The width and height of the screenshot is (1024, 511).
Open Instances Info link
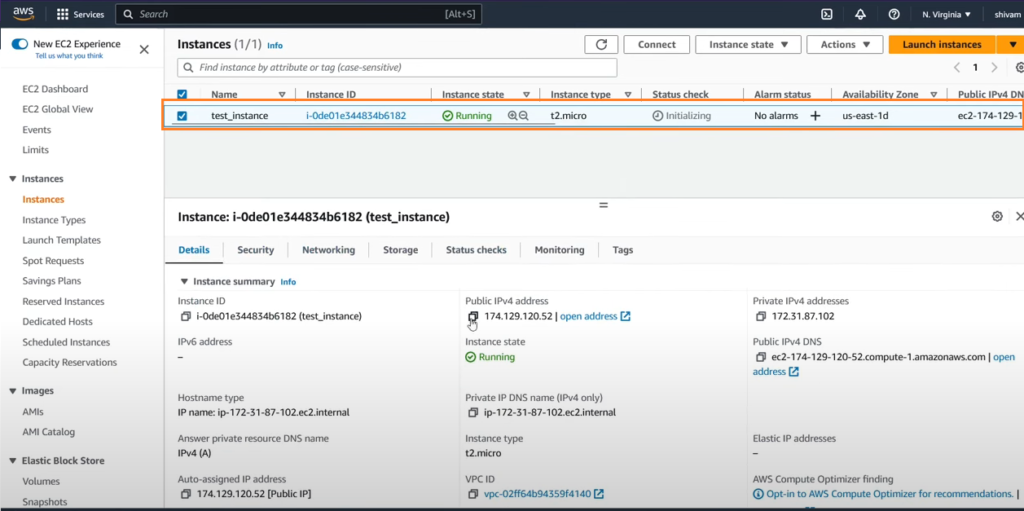275,46
